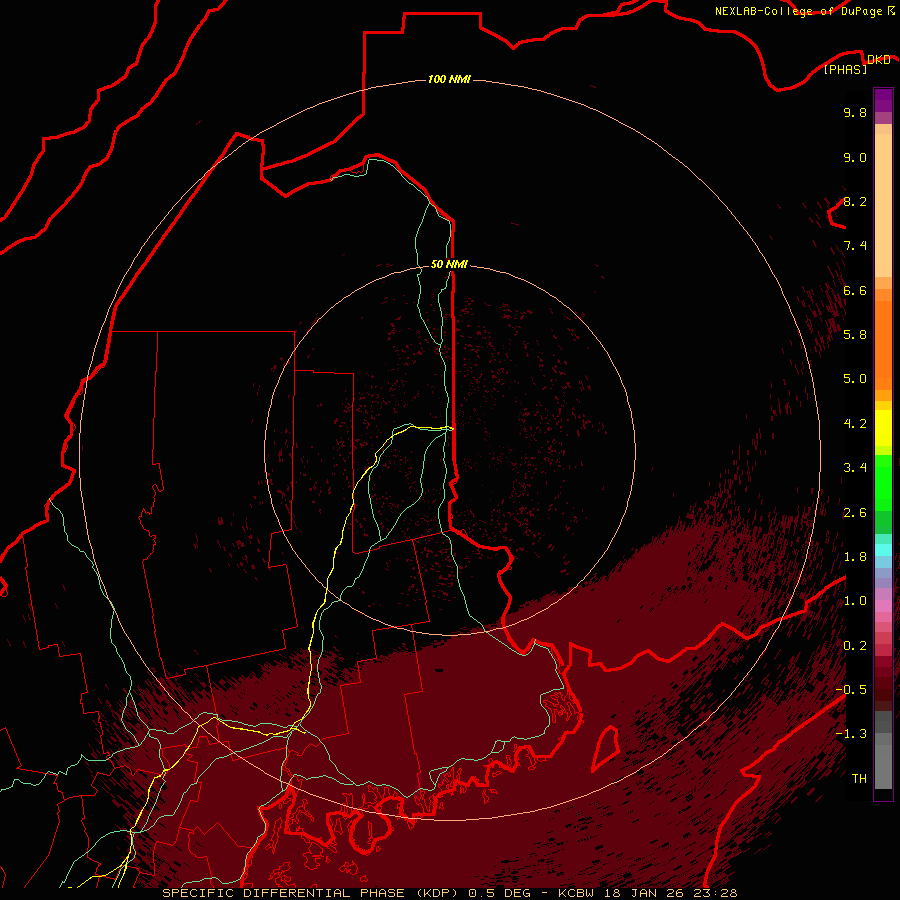Click the 4.2 color scale label
Screen dimensions: 900x900
[855, 424]
